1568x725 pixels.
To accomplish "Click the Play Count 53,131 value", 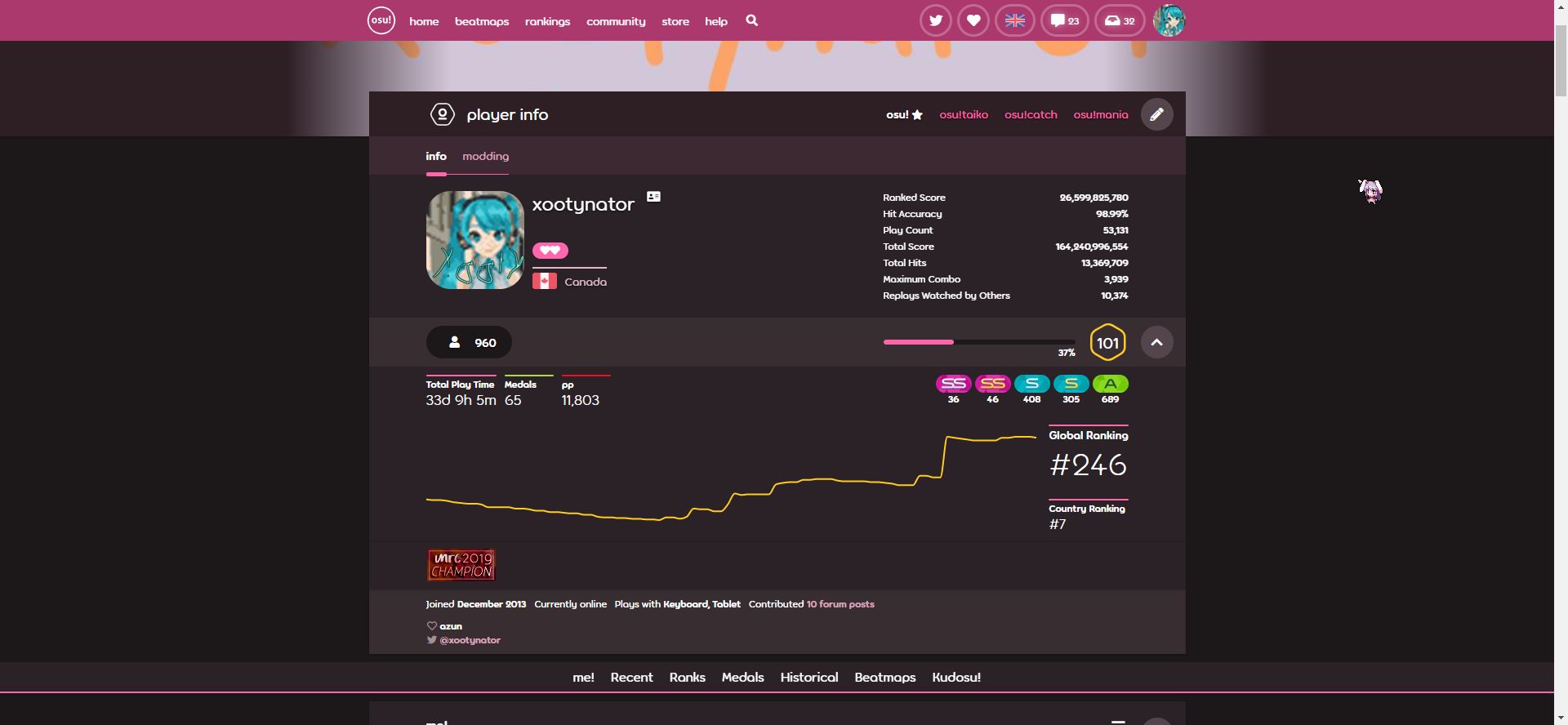I will pos(1116,230).
